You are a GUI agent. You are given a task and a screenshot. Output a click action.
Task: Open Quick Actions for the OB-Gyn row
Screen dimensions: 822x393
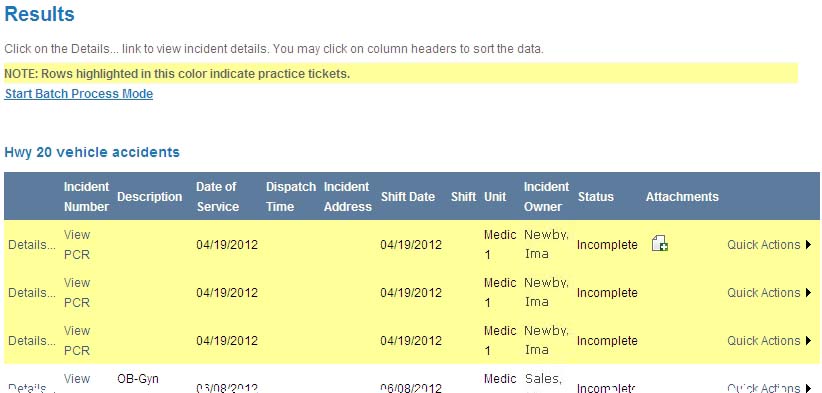coord(769,388)
